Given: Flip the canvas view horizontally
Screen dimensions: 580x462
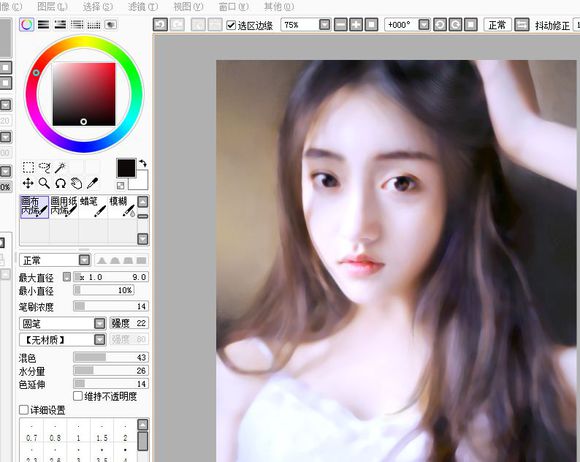Looking at the screenshot, I should click(x=522, y=25).
